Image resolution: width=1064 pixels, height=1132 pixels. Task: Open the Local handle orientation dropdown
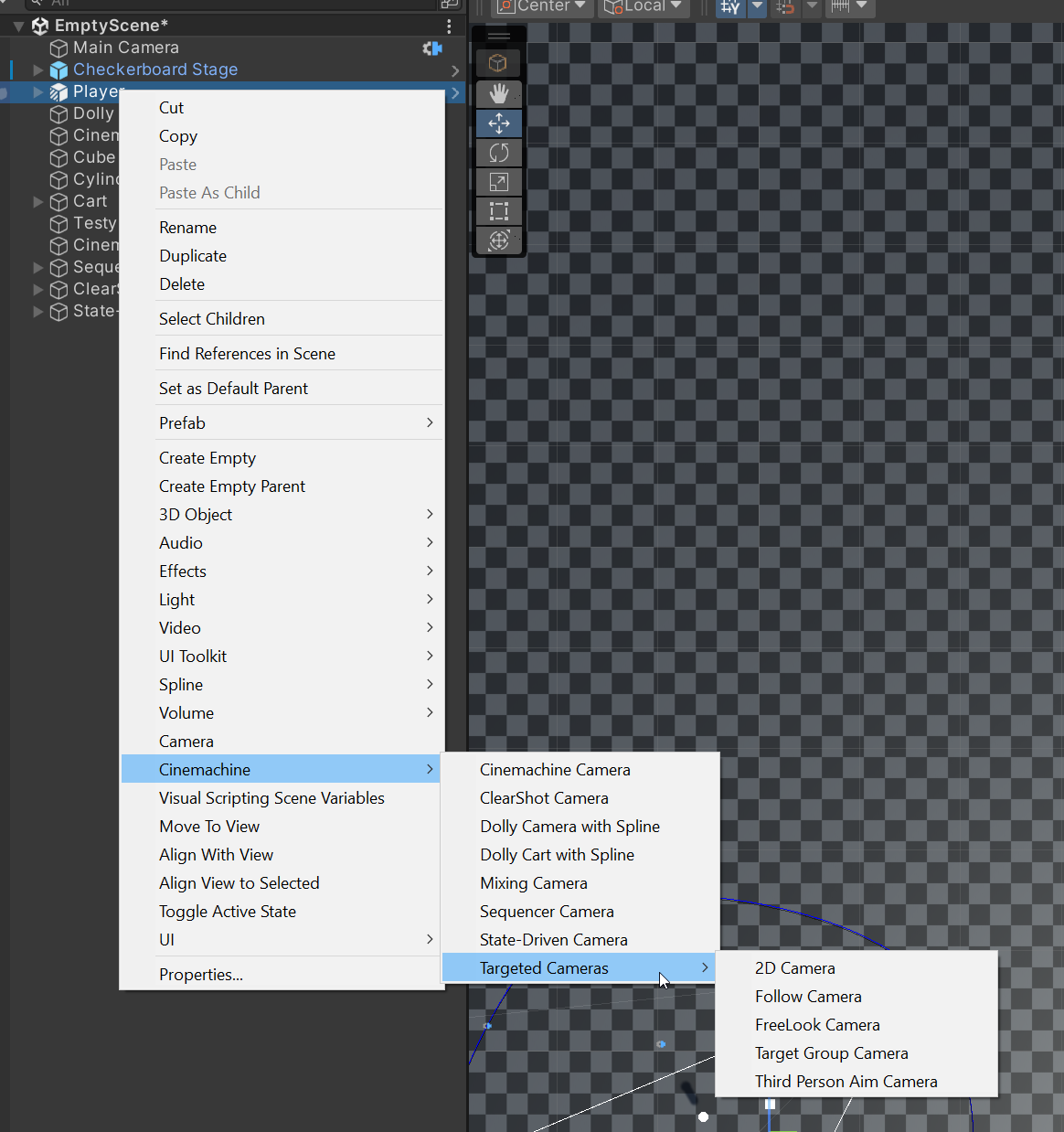[644, 6]
